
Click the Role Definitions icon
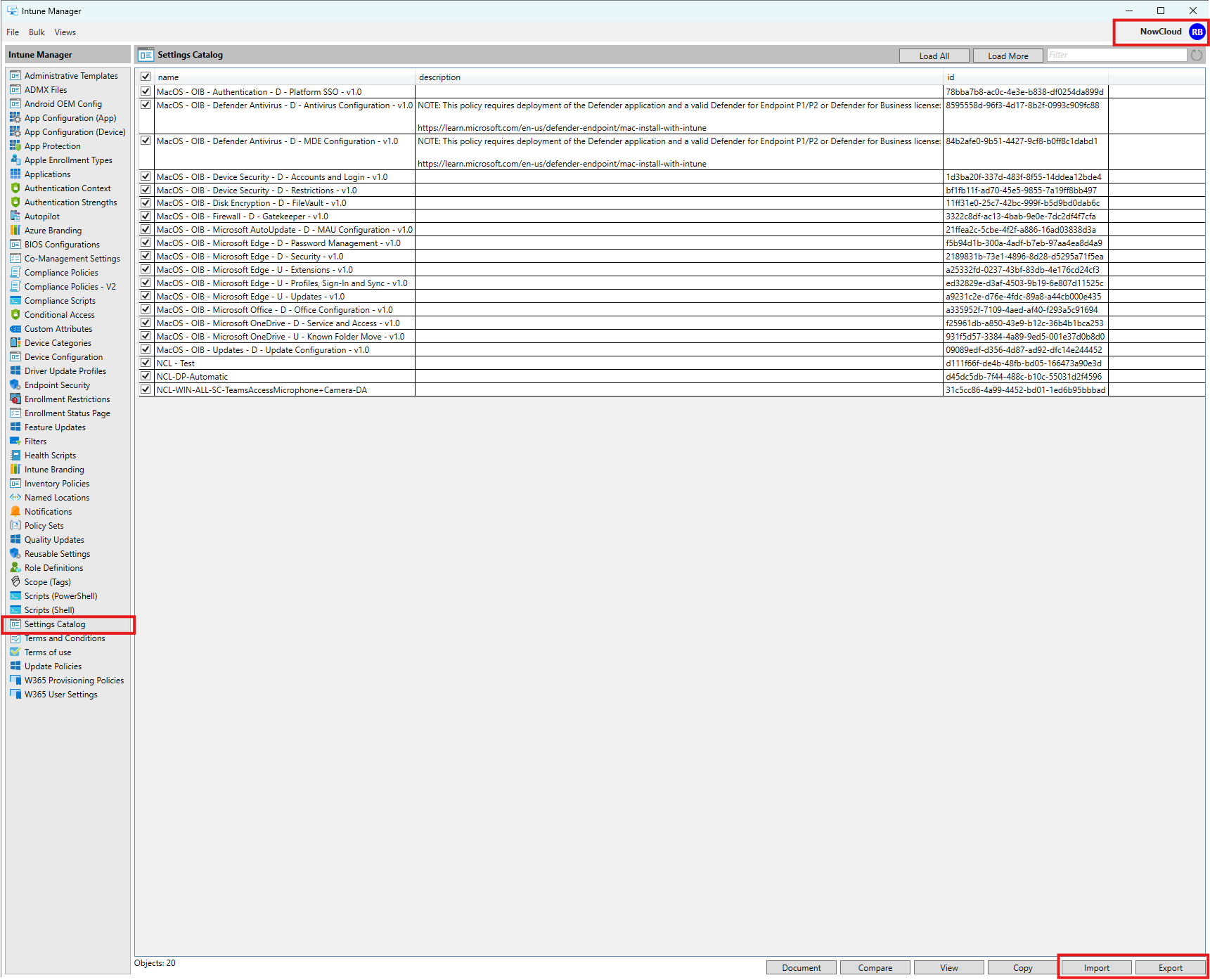15,568
